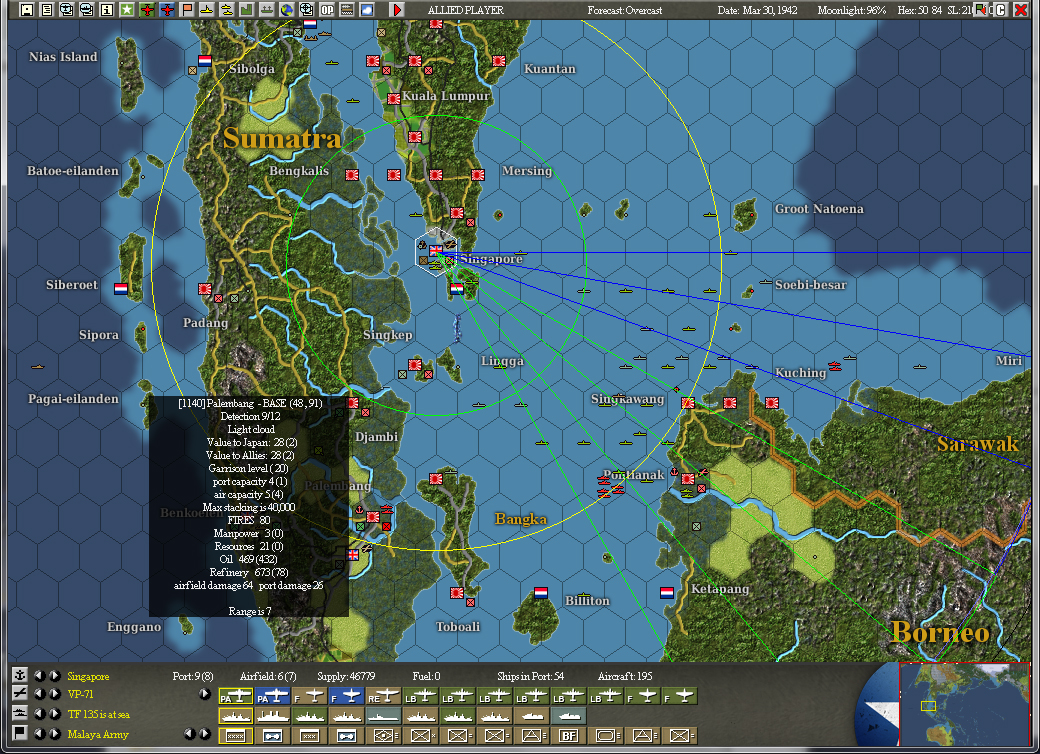This screenshot has height=754, width=1040.
Task: Toggle the weather cloud overlay icon
Action: [367, 10]
